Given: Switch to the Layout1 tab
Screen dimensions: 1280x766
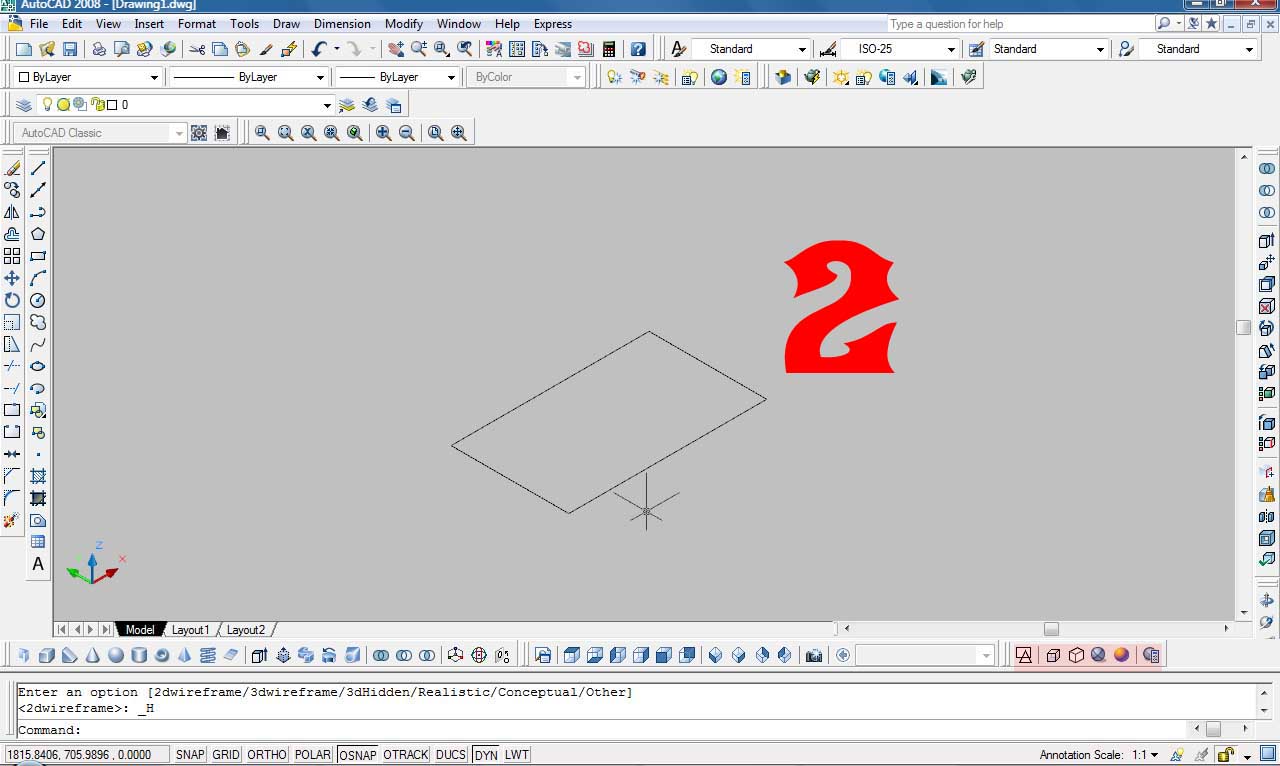Looking at the screenshot, I should [x=190, y=630].
